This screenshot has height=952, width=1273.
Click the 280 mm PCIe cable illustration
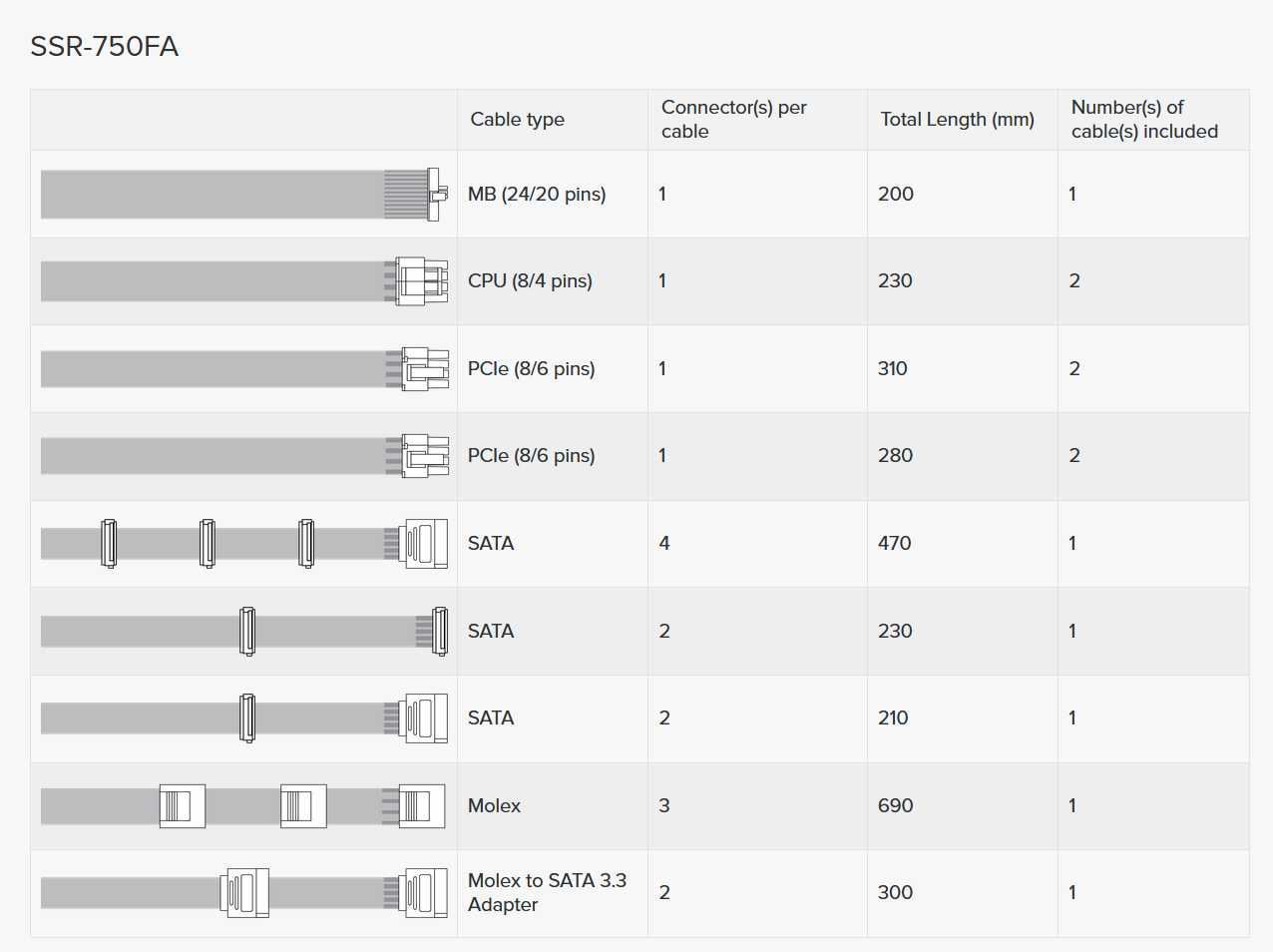[244, 456]
